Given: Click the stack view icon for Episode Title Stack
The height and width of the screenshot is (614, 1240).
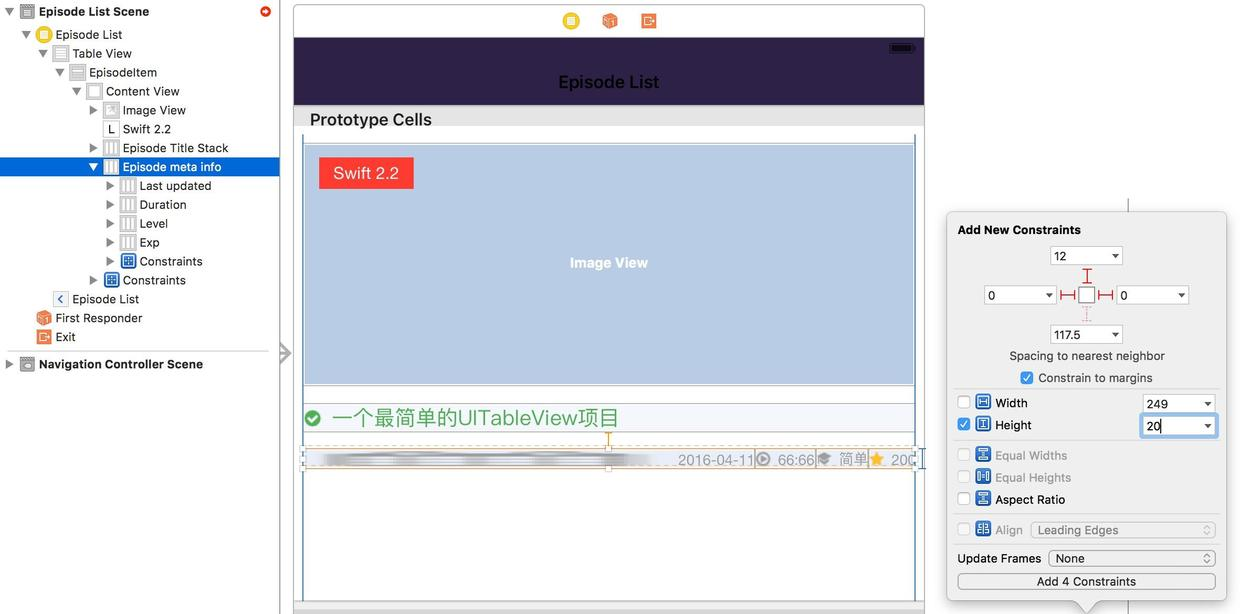Looking at the screenshot, I should coord(112,148).
